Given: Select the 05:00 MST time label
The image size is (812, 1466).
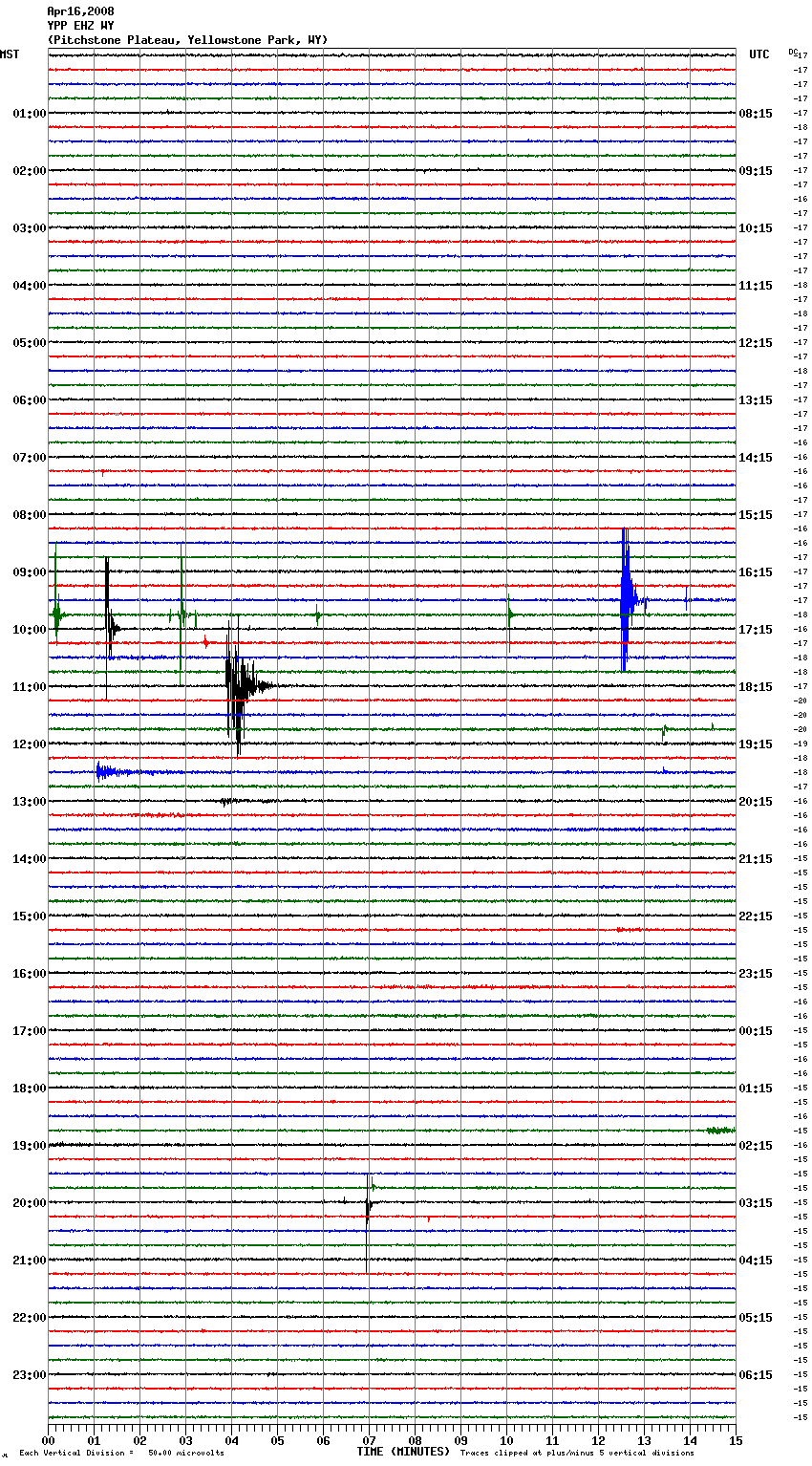Looking at the screenshot, I should tap(30, 343).
